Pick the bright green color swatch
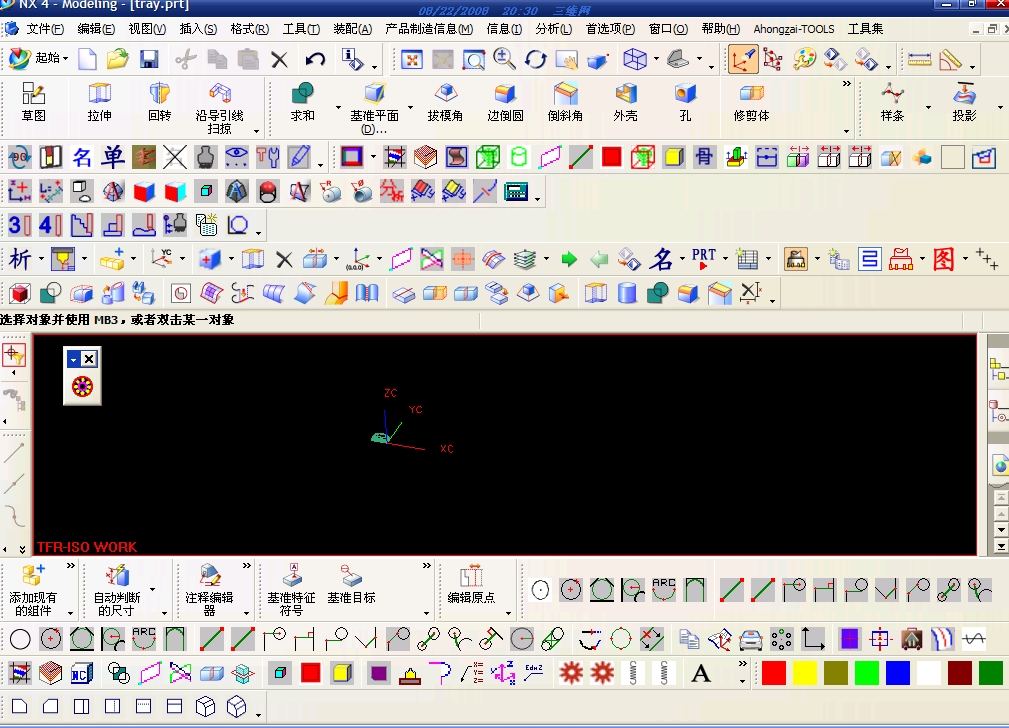The image size is (1009, 728). (x=867, y=673)
